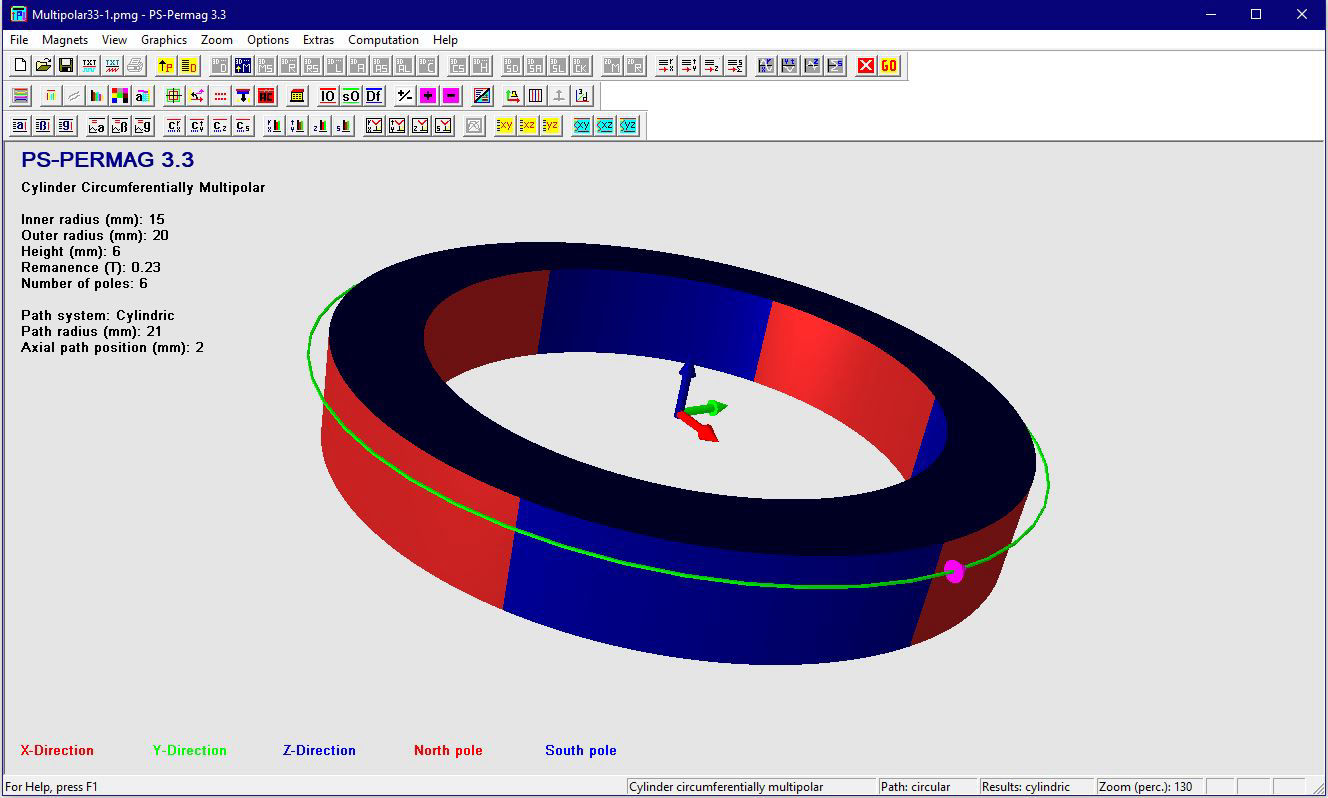Click the blue 3D M magnet icon
The image size is (1328, 798).
243,66
